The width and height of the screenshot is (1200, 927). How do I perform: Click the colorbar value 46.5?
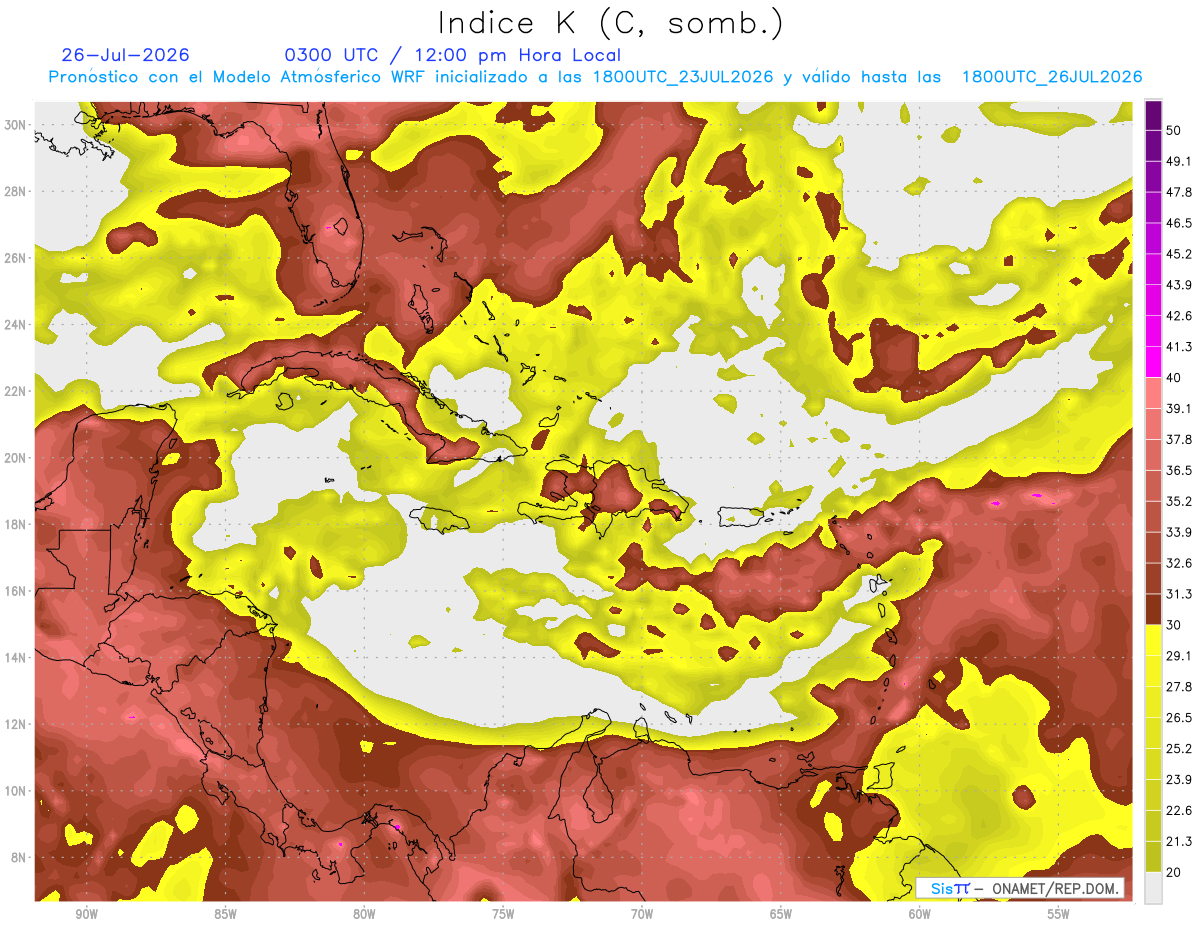click(x=1179, y=223)
